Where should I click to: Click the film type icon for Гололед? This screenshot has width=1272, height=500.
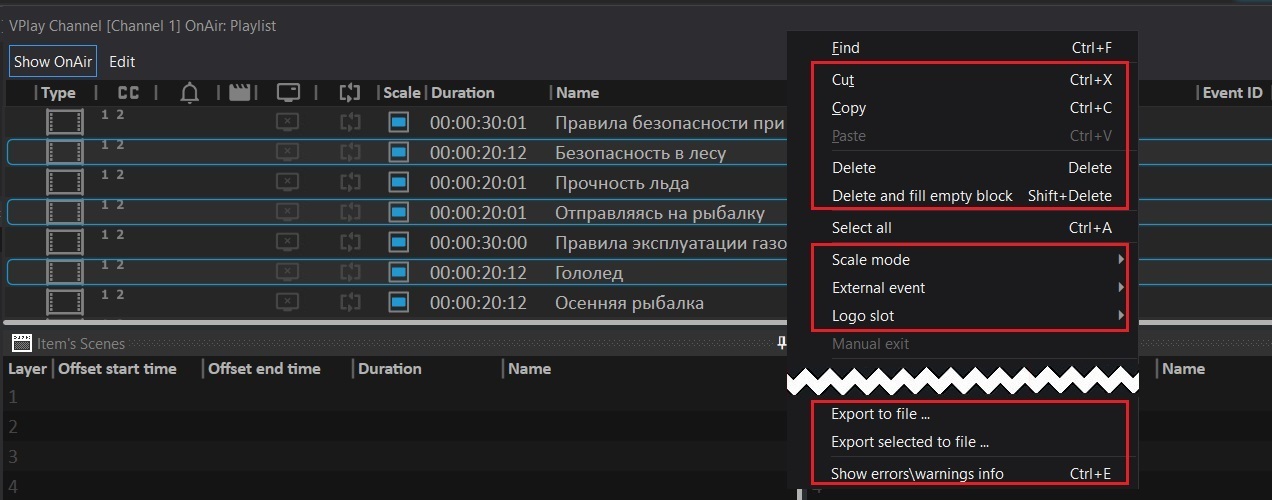65,273
